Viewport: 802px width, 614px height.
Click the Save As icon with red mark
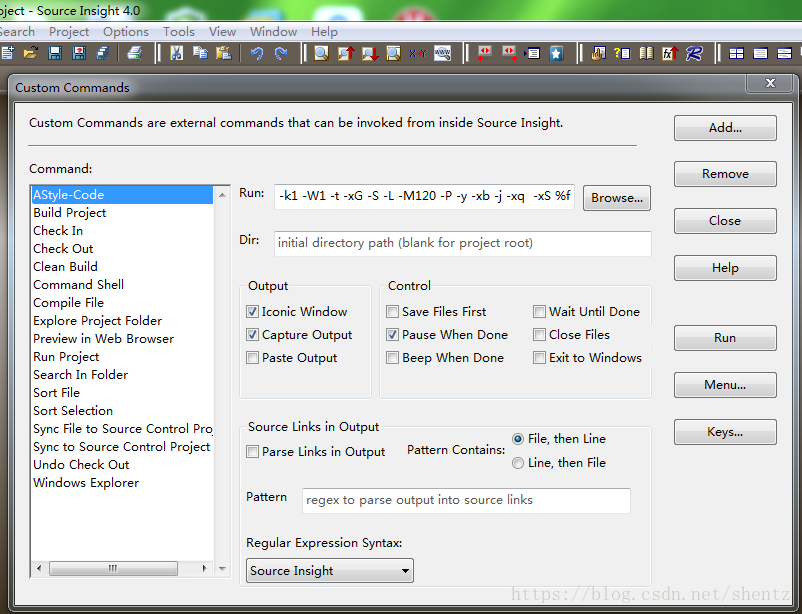[x=79, y=53]
